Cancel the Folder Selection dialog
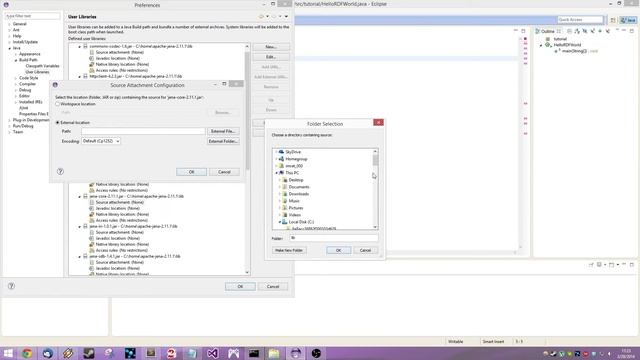The width and height of the screenshot is (640, 360). pyautogui.click(x=365, y=250)
